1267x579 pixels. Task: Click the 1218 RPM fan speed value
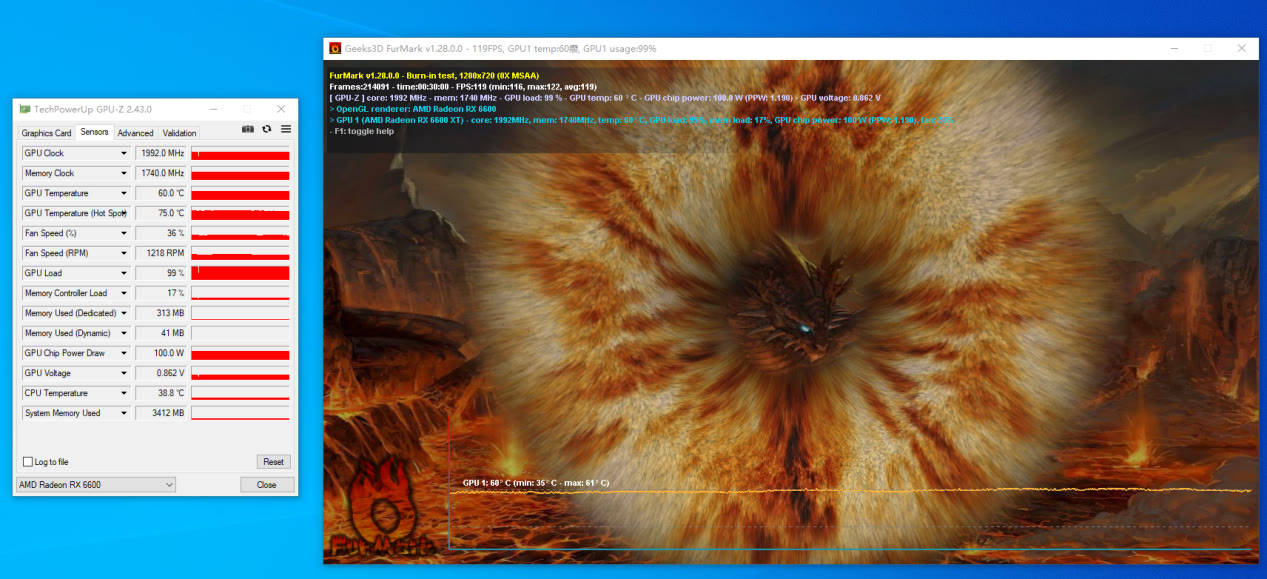161,253
